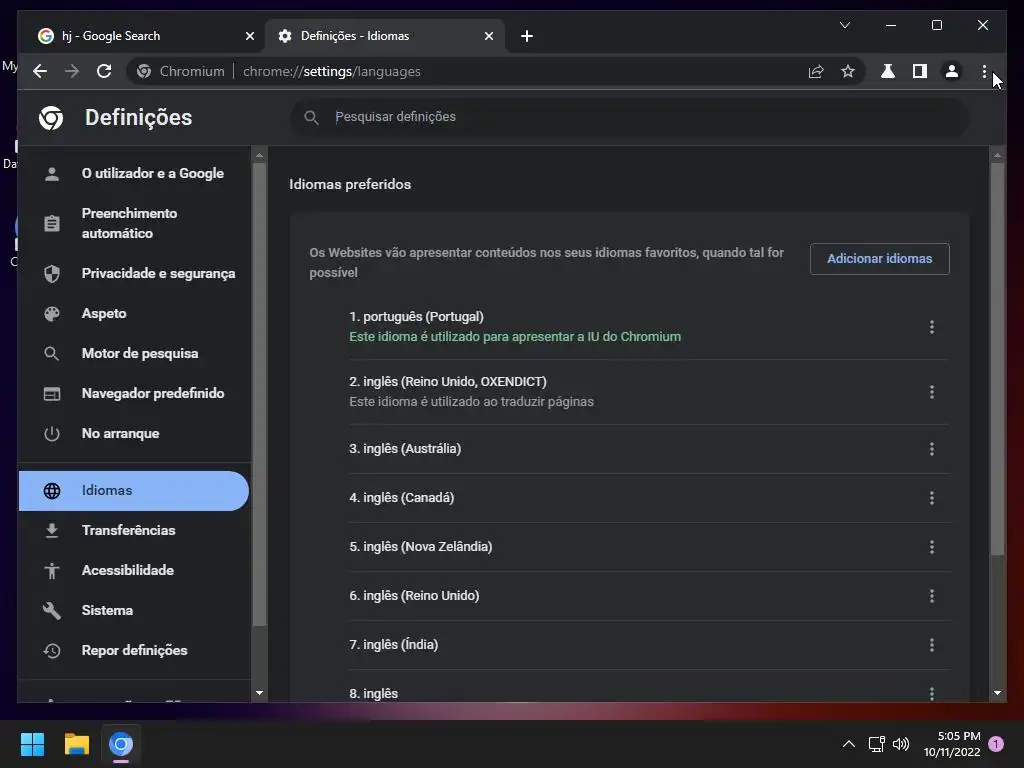Screen dimensions: 1024x768
Task: Open Repor definições section
Action: (135, 650)
